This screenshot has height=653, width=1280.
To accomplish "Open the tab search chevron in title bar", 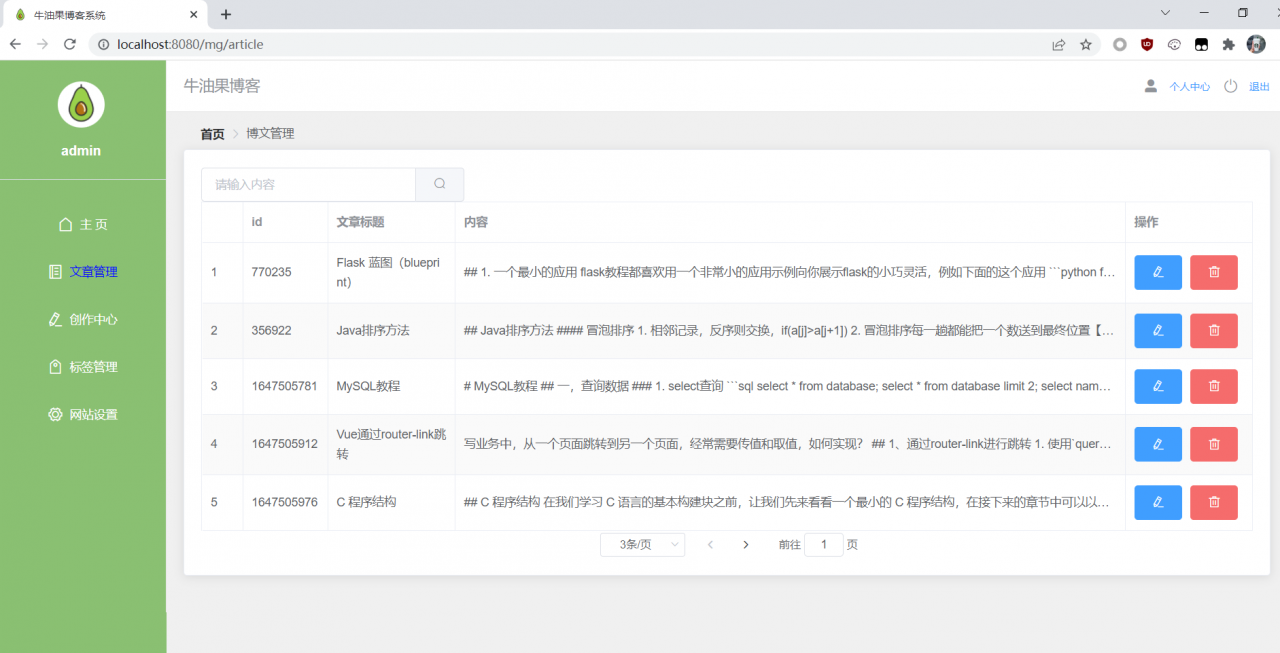I will coord(1165,13).
